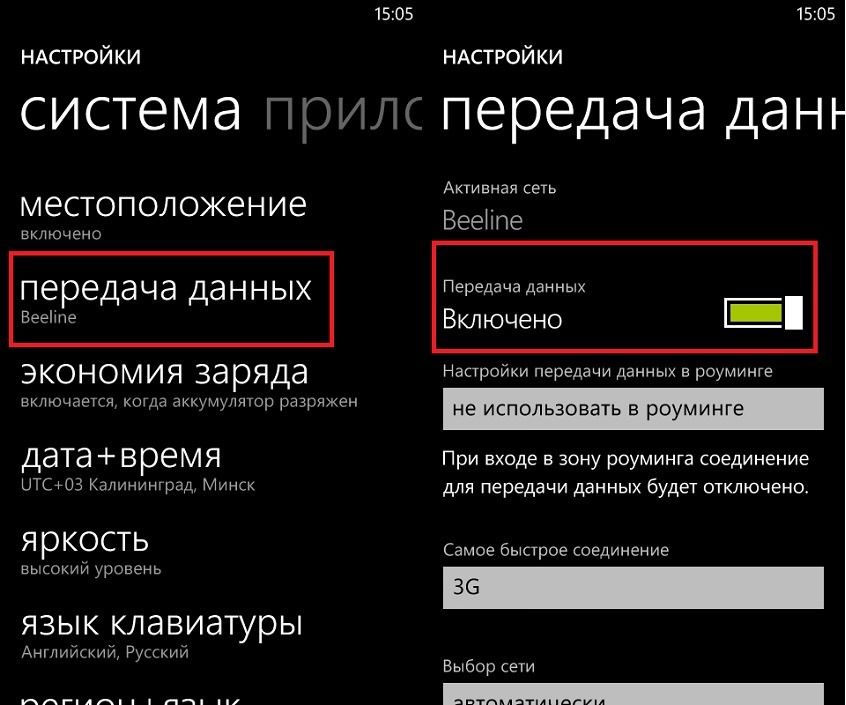
Task: Toggle the Передача данных switch off
Action: click(x=764, y=313)
